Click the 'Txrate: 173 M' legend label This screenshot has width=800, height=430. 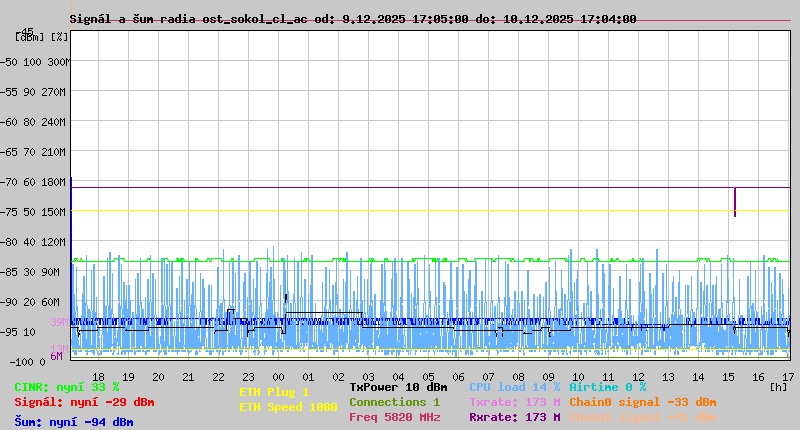(515, 402)
